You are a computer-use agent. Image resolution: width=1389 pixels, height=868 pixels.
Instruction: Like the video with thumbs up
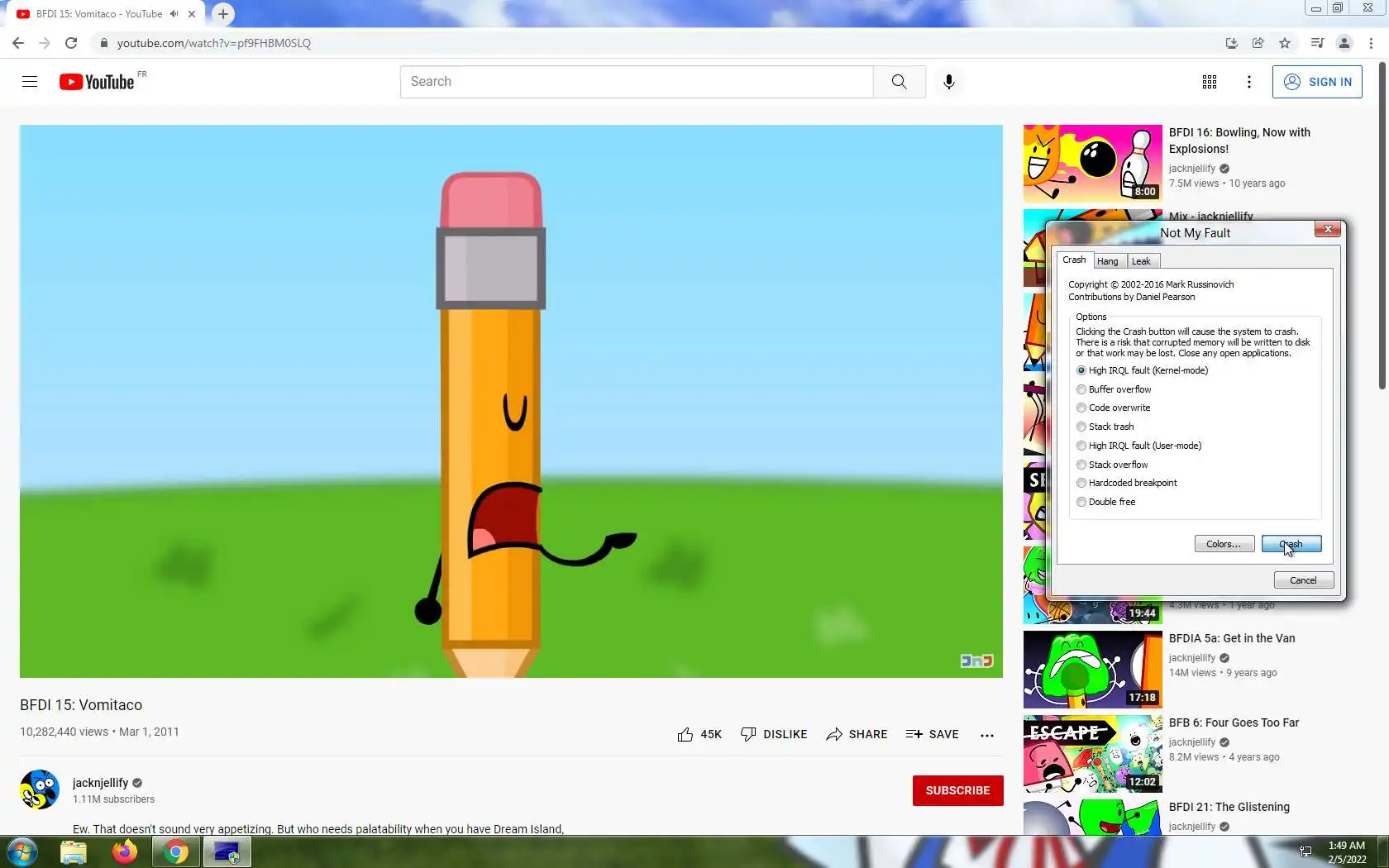coord(699,734)
